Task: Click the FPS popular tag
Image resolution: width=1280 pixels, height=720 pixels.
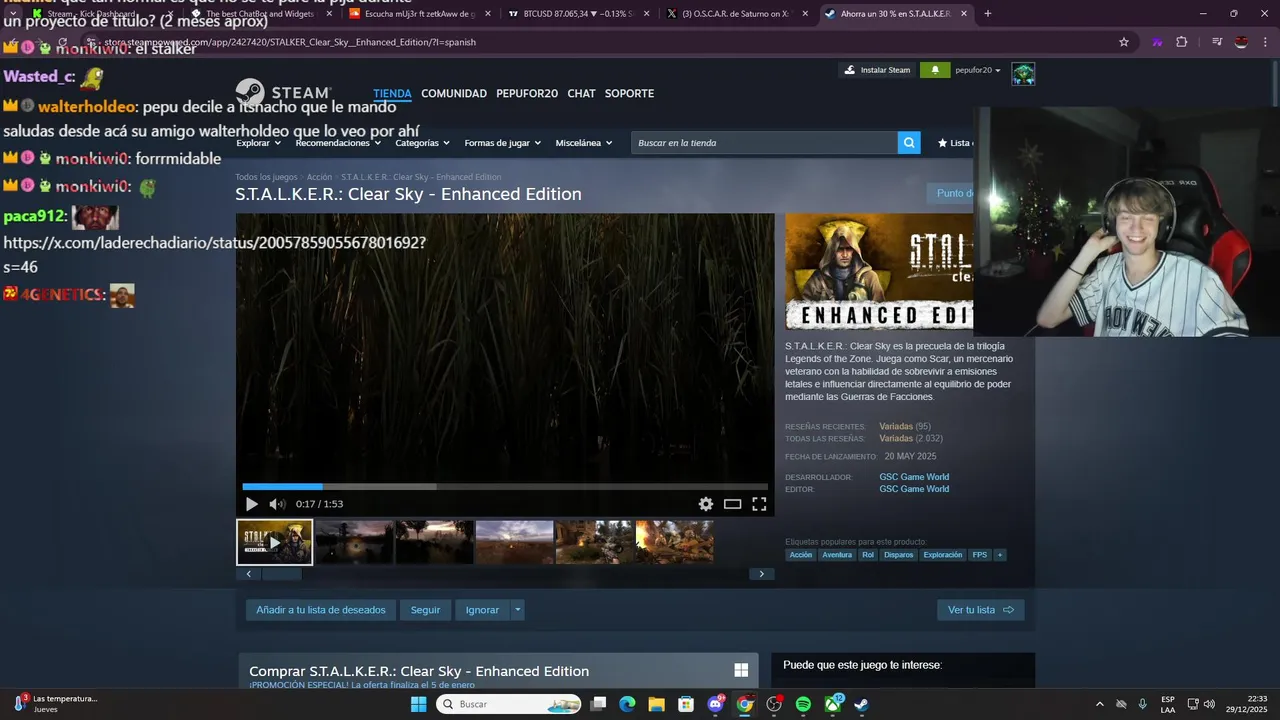Action: click(979, 555)
